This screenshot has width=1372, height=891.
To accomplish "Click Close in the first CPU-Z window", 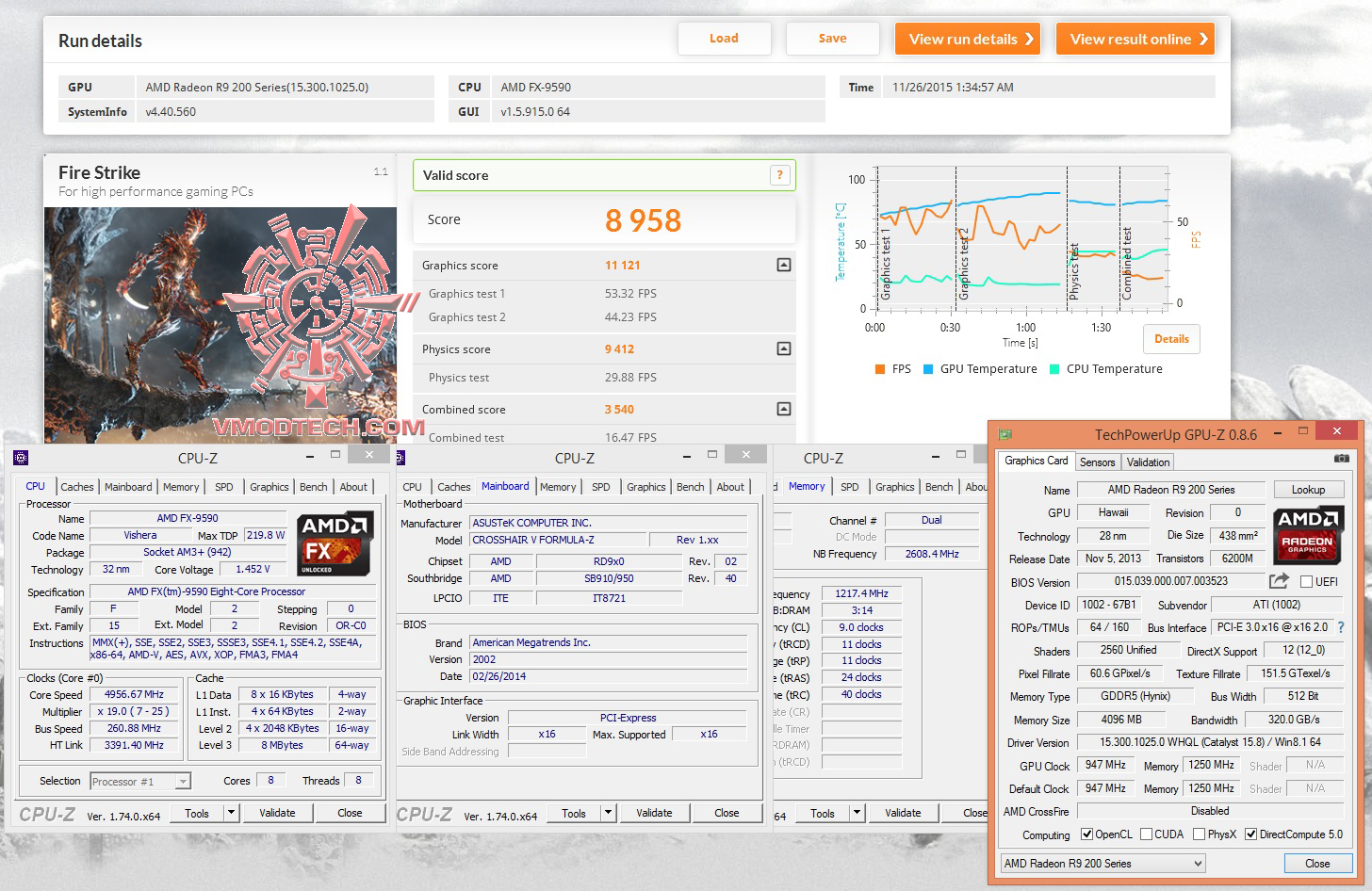I will pyautogui.click(x=350, y=813).
